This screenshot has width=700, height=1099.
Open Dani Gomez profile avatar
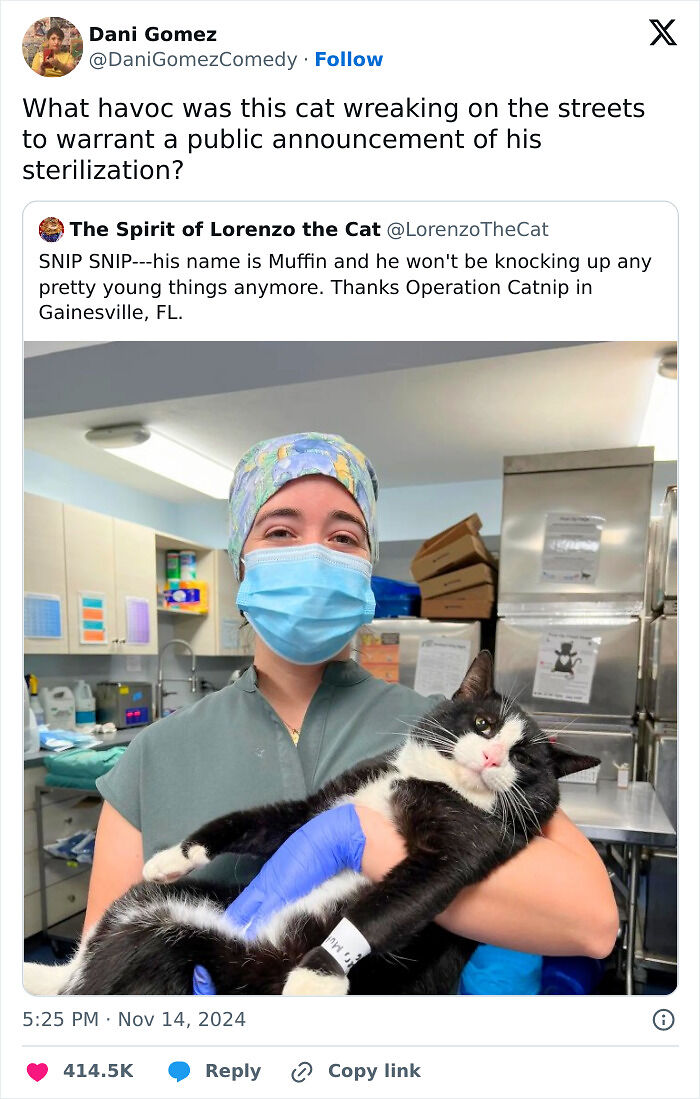tap(53, 47)
